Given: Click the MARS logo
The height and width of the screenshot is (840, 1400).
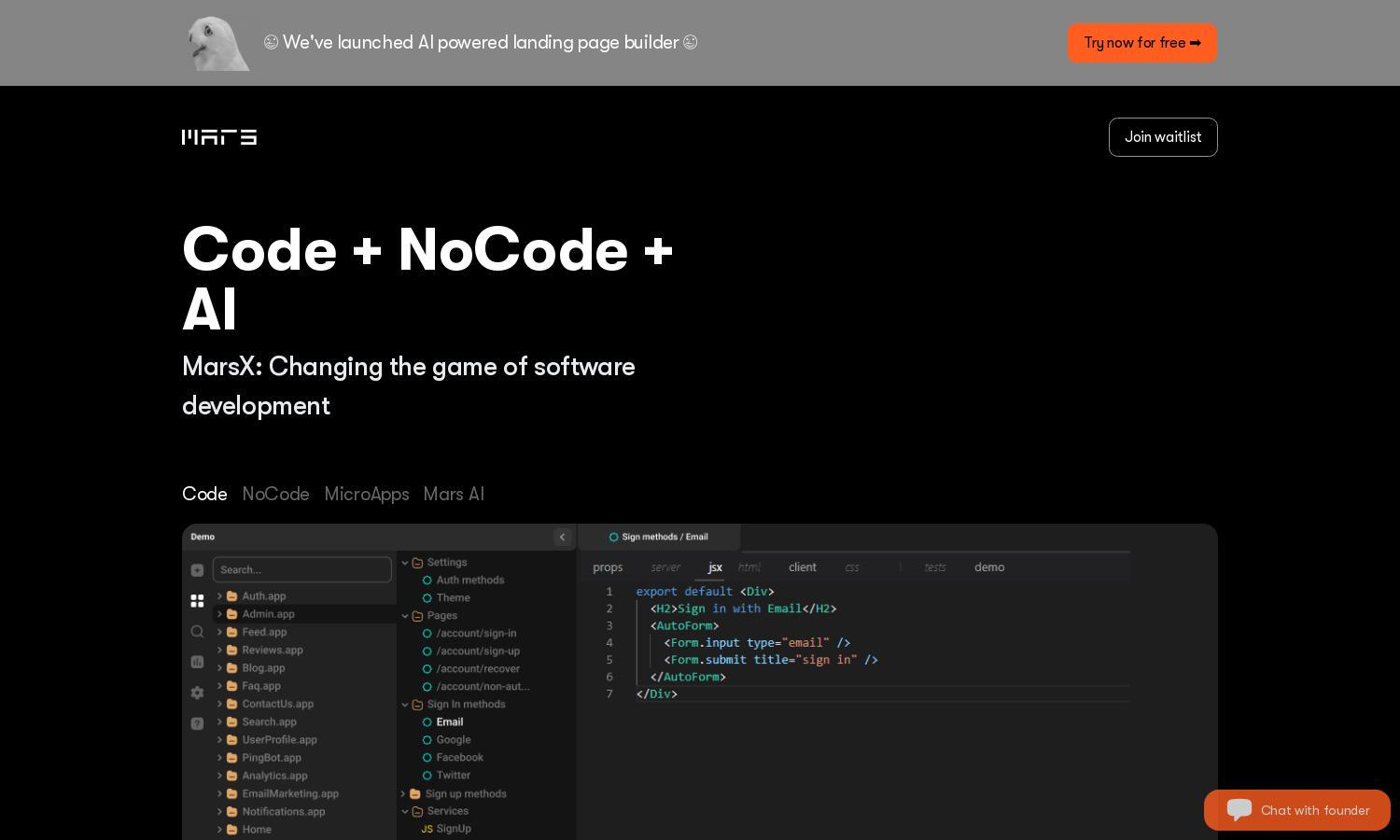Looking at the screenshot, I should (x=219, y=137).
